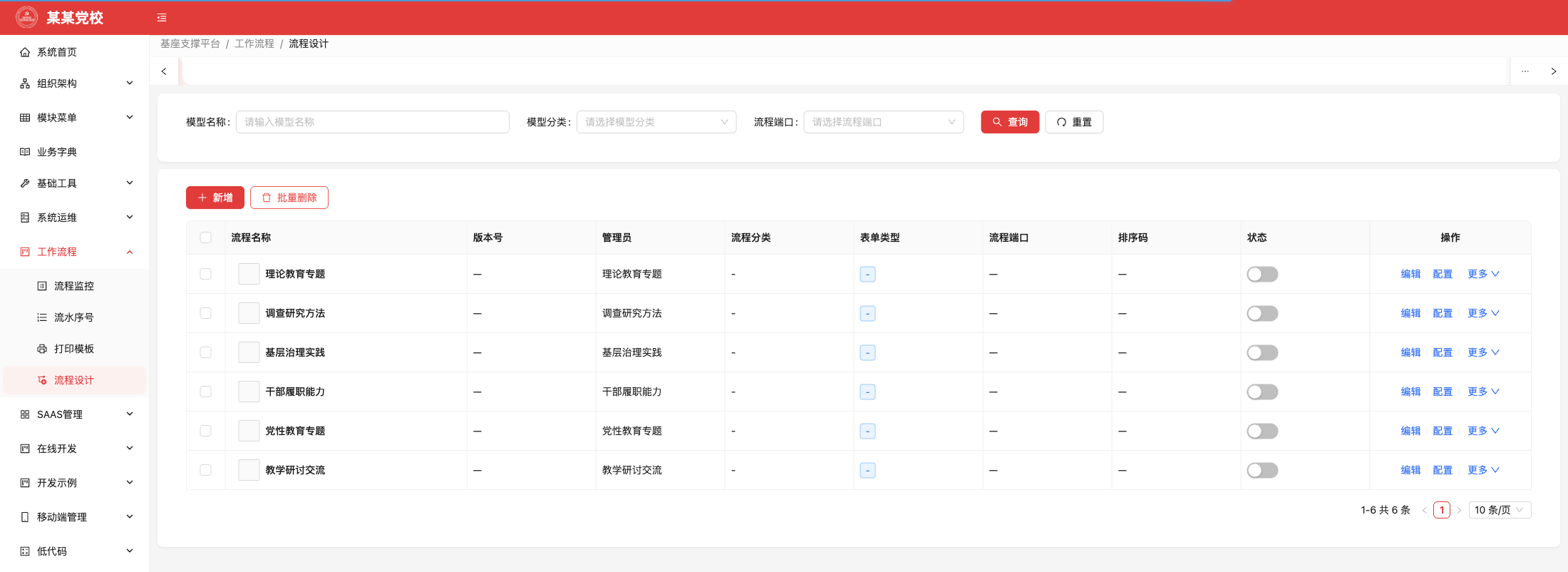1568x572 pixels.
Task: Expand the 系统运维 sidebar menu
Action: tap(74, 218)
